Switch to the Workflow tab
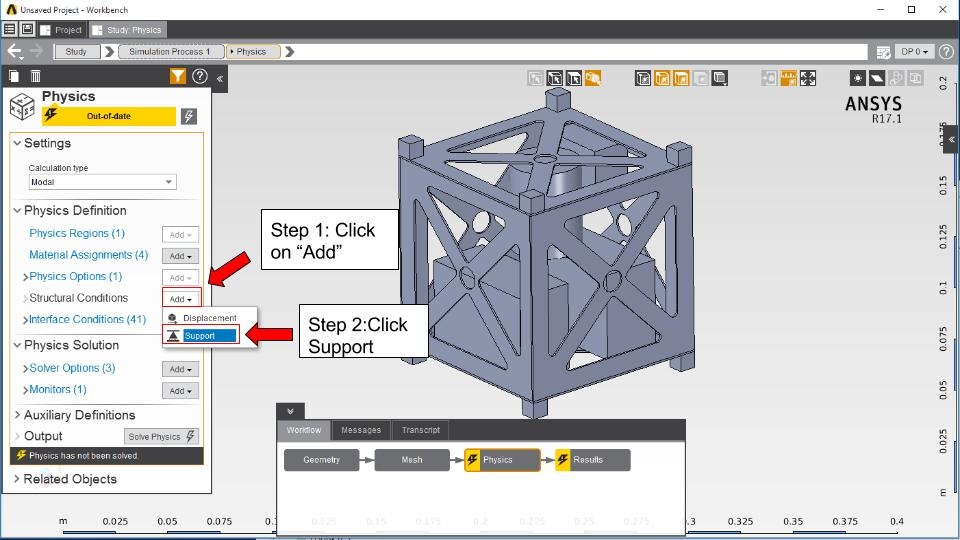The image size is (960, 540). [x=304, y=430]
